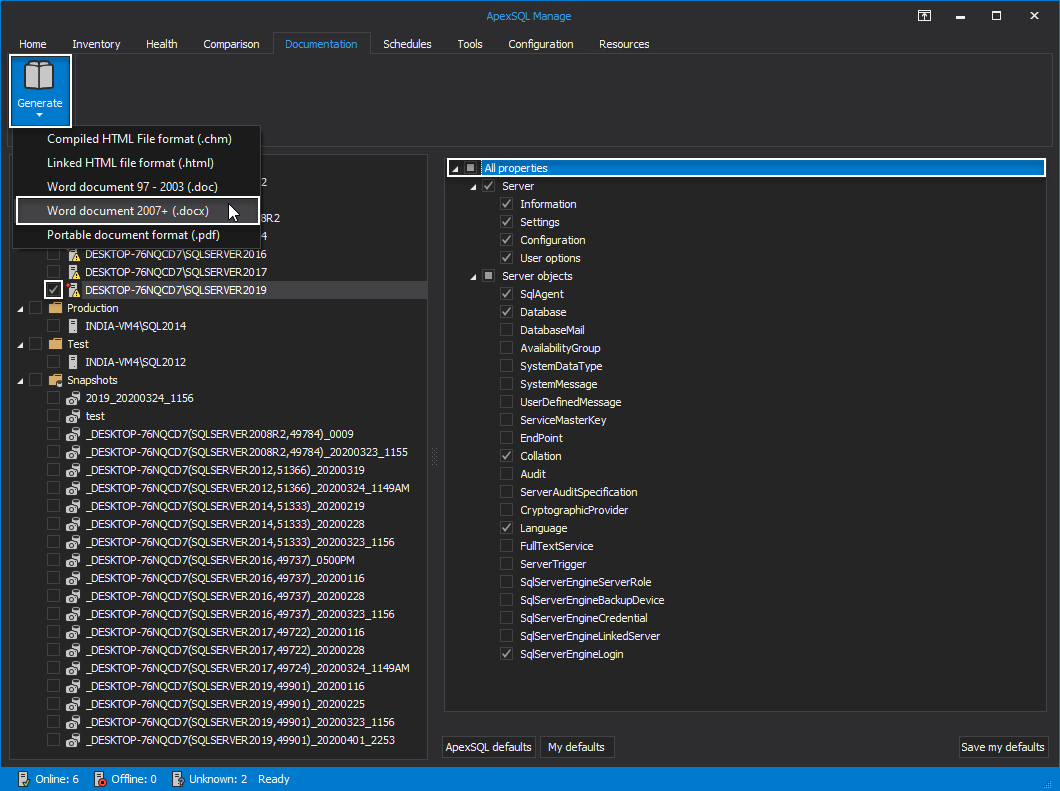Open the Tools tab
This screenshot has height=791, width=1060.
pyautogui.click(x=470, y=44)
